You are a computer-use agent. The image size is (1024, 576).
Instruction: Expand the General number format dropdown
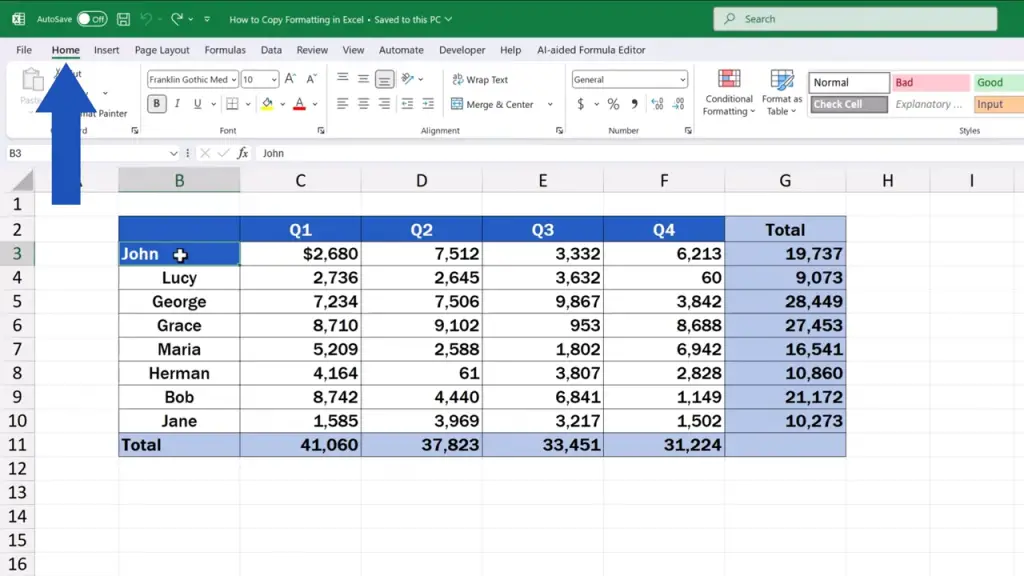click(683, 80)
